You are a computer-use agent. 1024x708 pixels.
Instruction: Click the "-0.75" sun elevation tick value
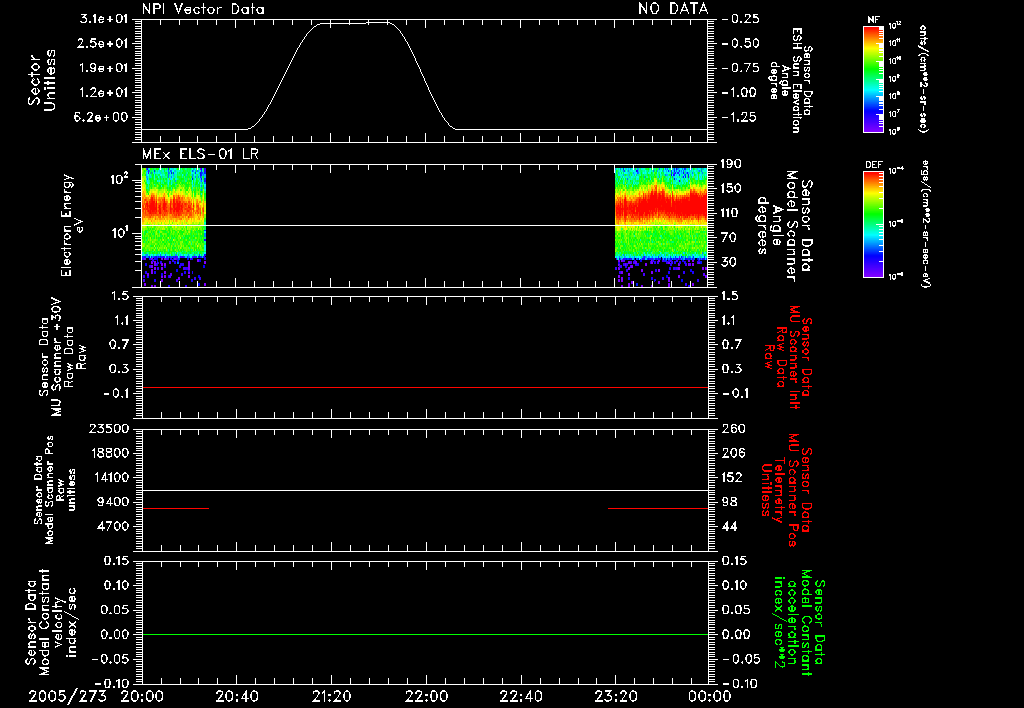click(741, 68)
